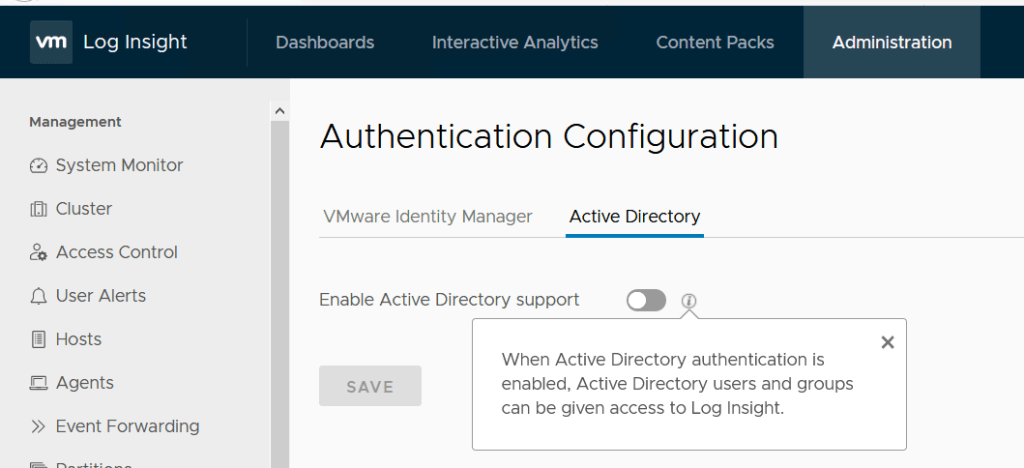Click the System Monitor gauge icon
The image size is (1024, 468).
39,166
